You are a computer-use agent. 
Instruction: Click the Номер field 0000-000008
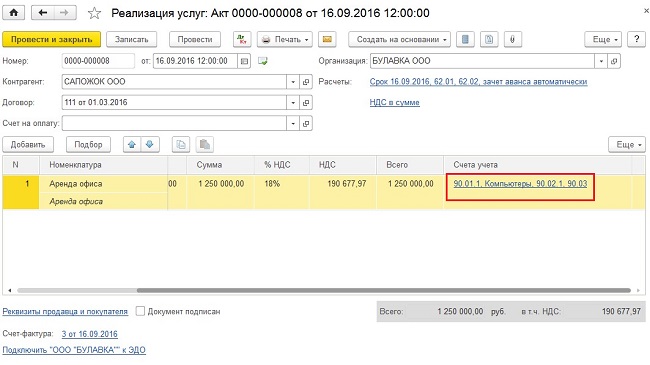point(98,61)
